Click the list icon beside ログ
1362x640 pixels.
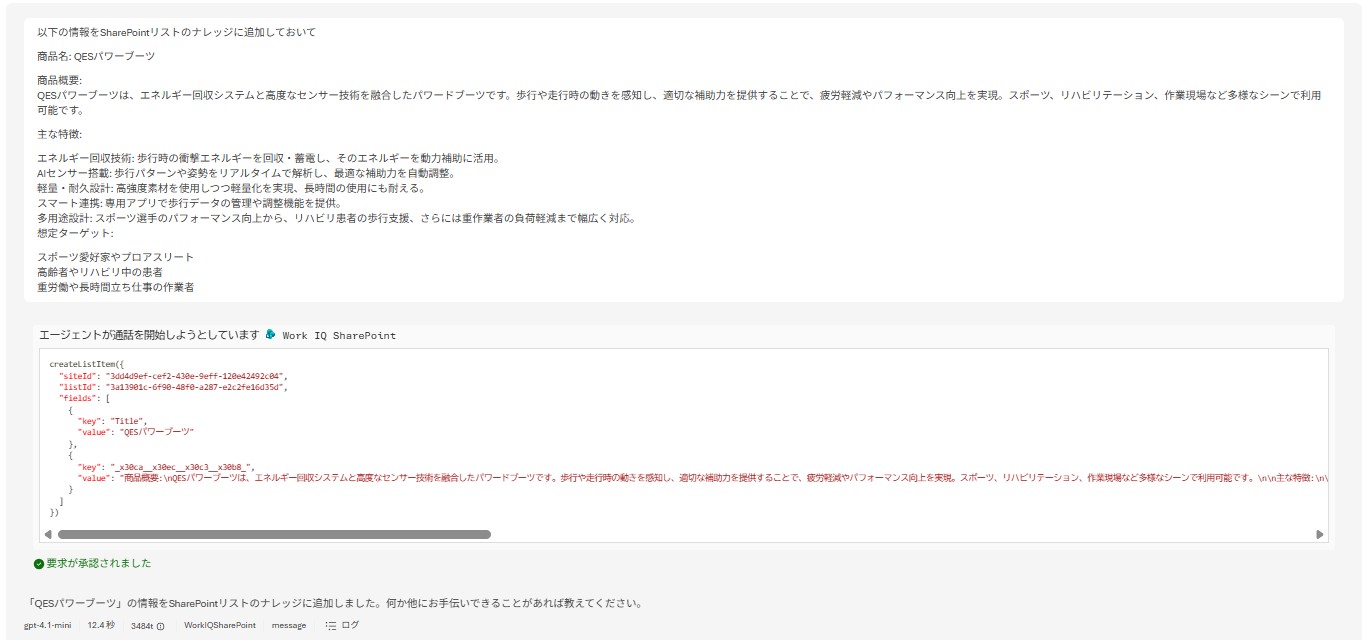point(331,626)
